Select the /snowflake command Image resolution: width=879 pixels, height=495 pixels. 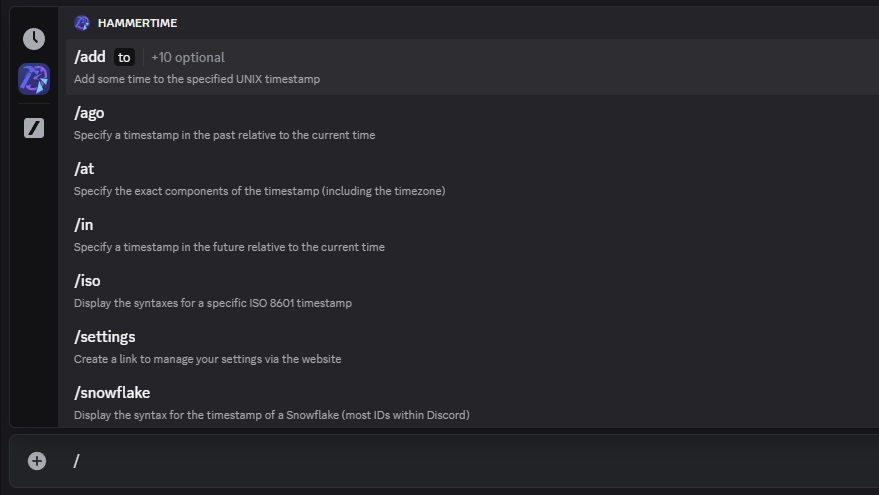click(473, 404)
